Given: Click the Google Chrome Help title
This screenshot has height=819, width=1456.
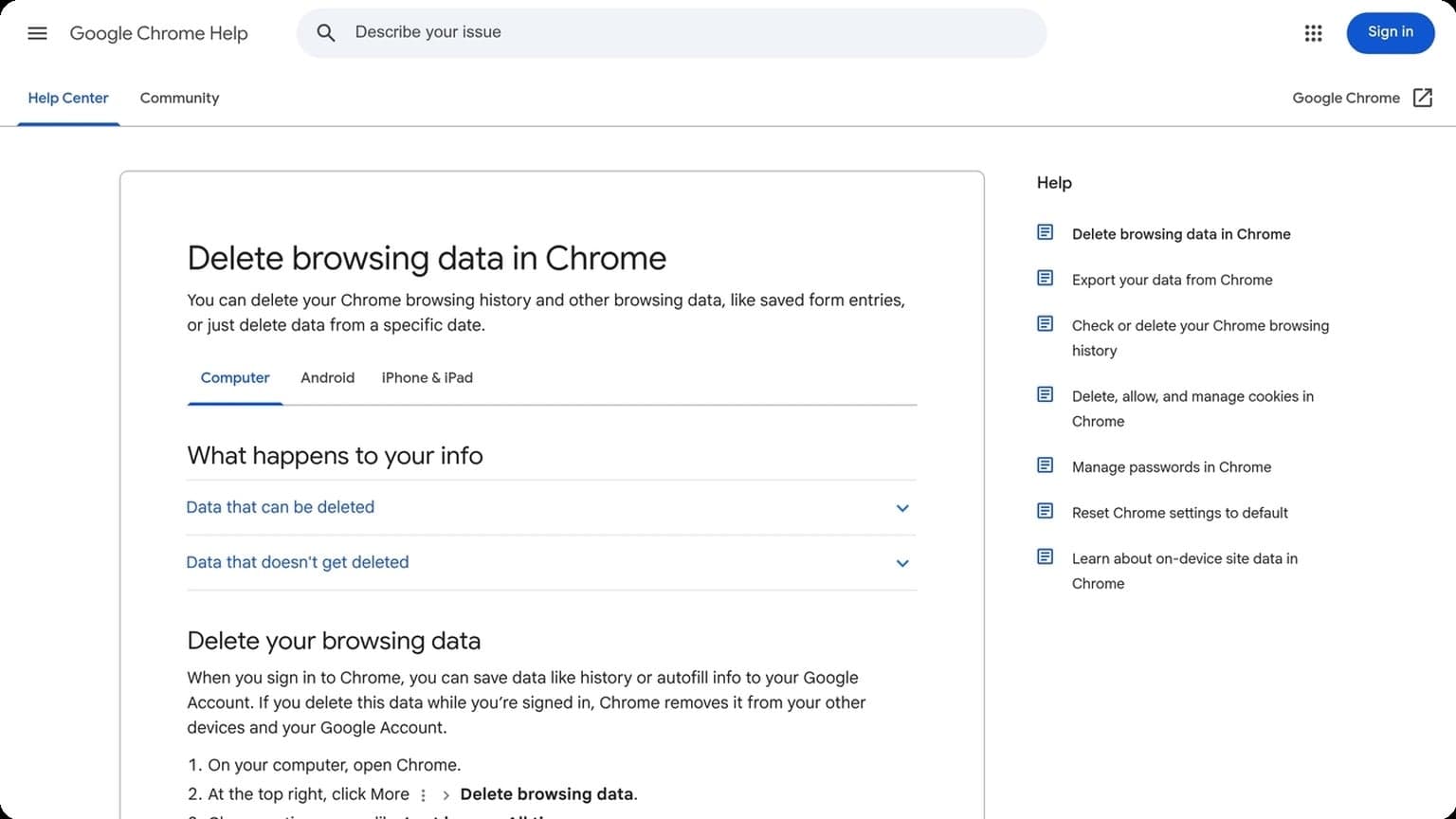Looking at the screenshot, I should click(x=158, y=33).
